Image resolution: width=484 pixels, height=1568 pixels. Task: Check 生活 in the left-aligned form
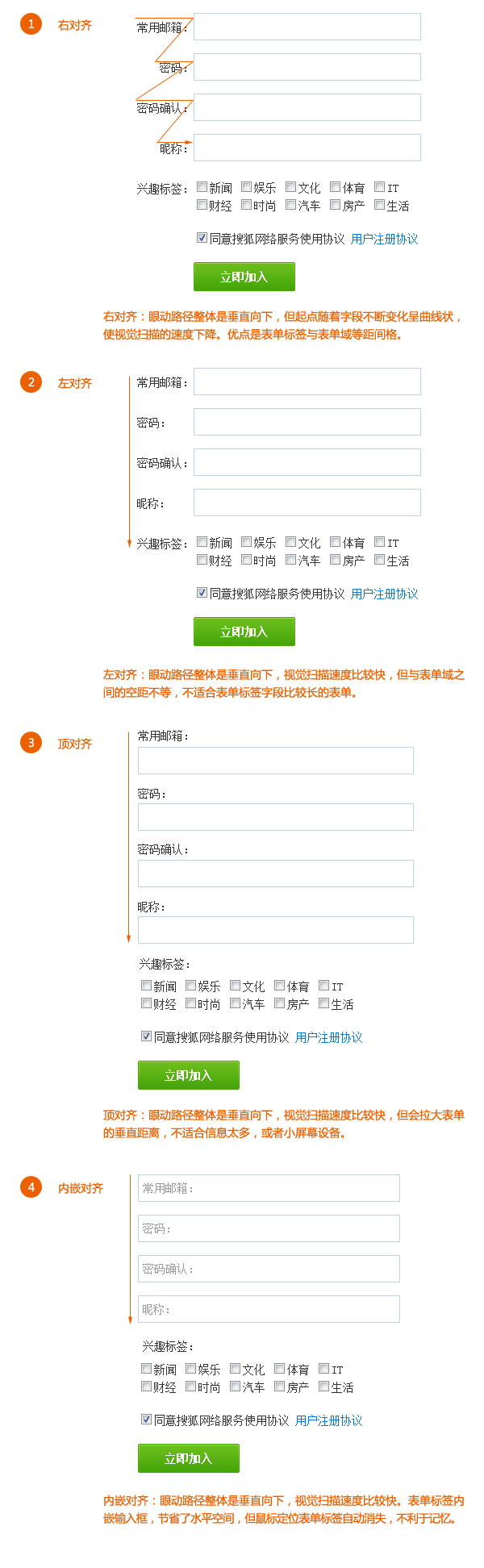point(380,560)
